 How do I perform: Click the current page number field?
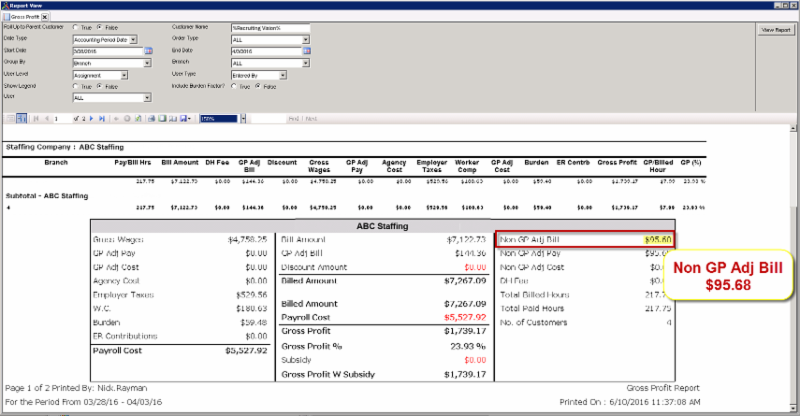point(62,118)
